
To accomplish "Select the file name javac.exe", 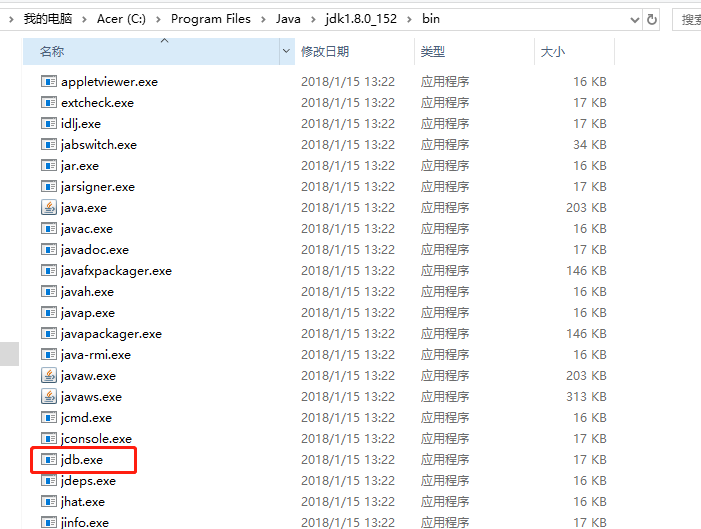I will pyautogui.click(x=87, y=229).
